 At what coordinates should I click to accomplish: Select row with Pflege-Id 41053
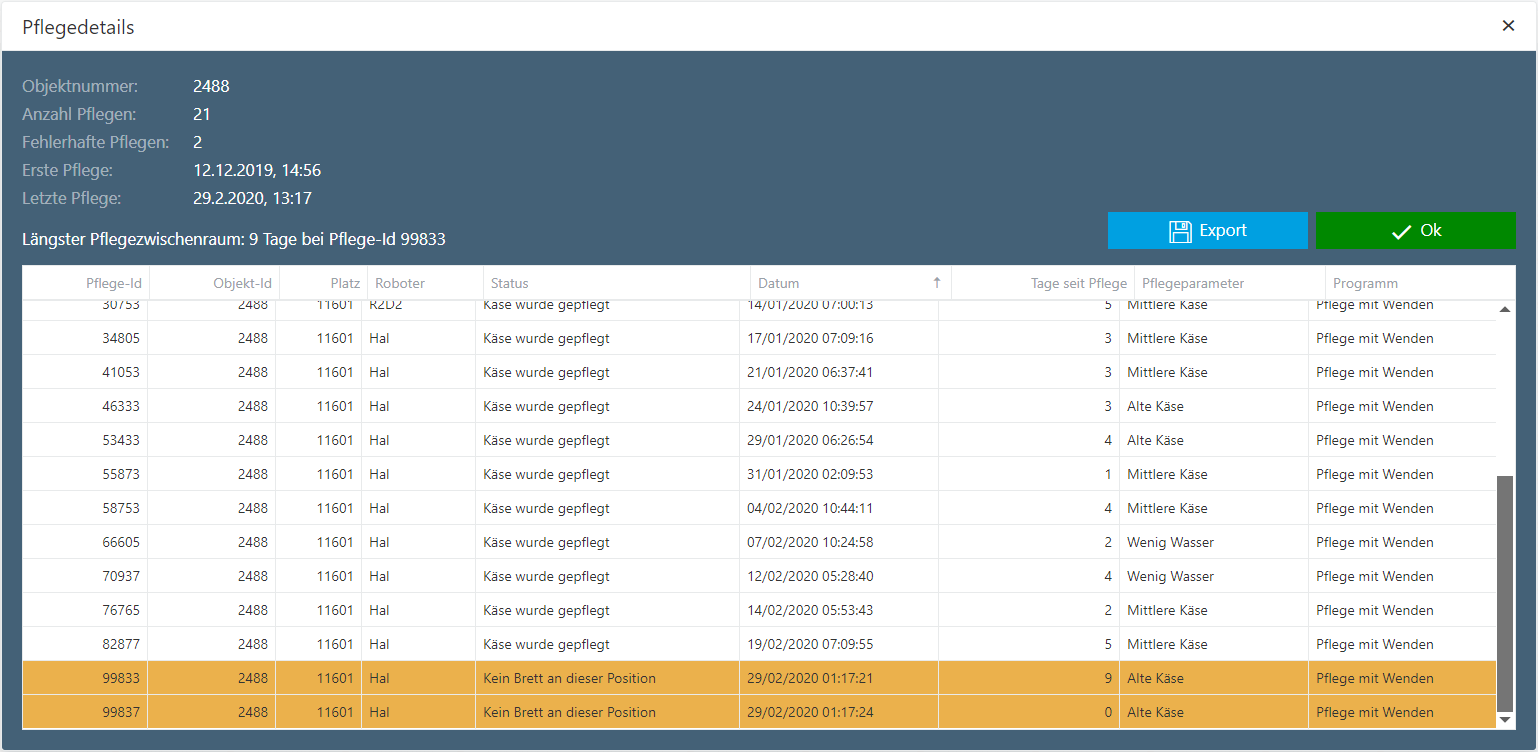tap(759, 372)
